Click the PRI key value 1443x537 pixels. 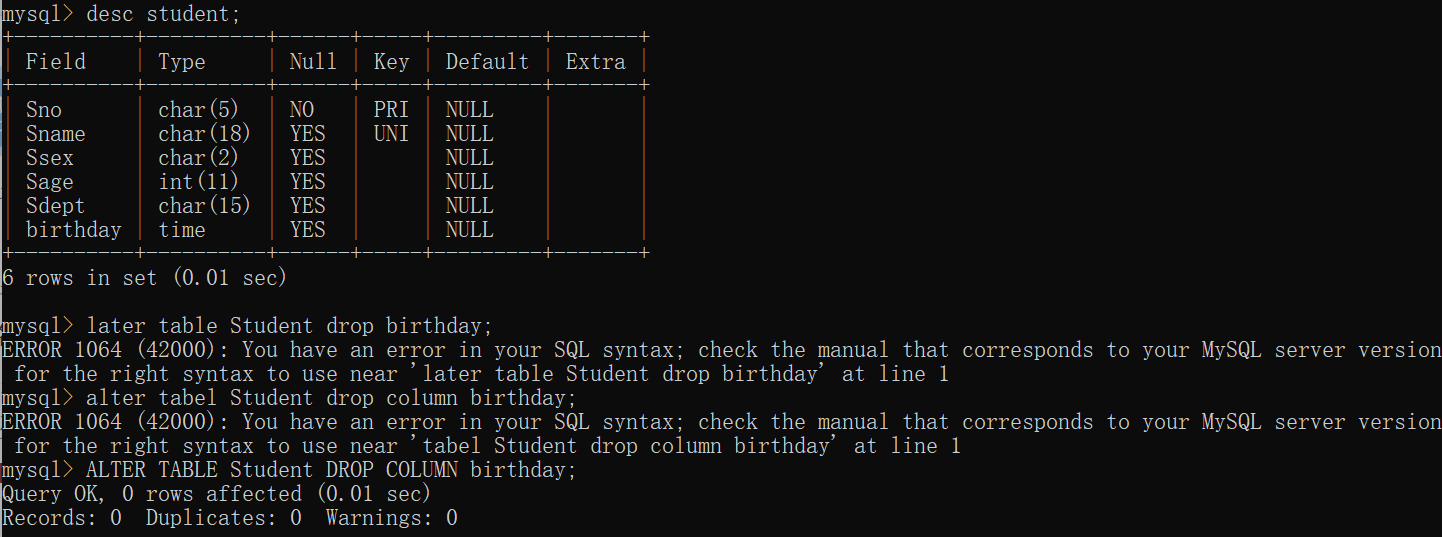(x=391, y=110)
